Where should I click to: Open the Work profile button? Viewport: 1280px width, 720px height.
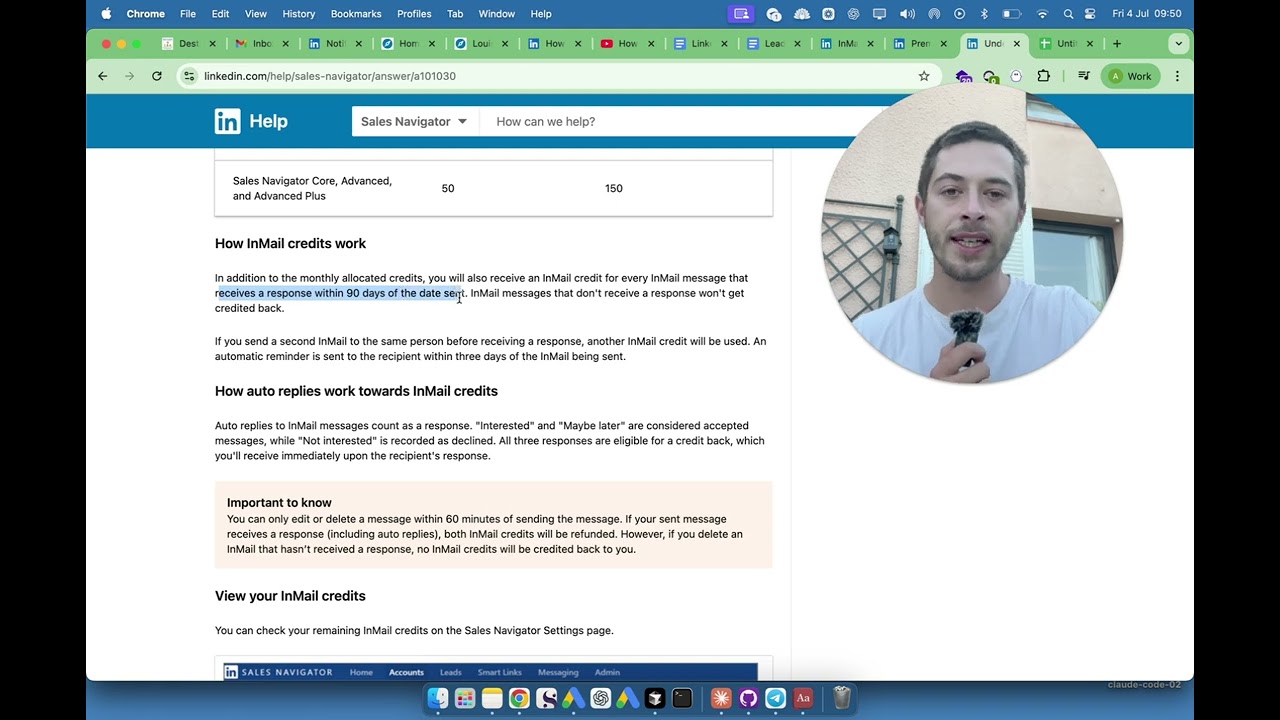tap(1130, 76)
